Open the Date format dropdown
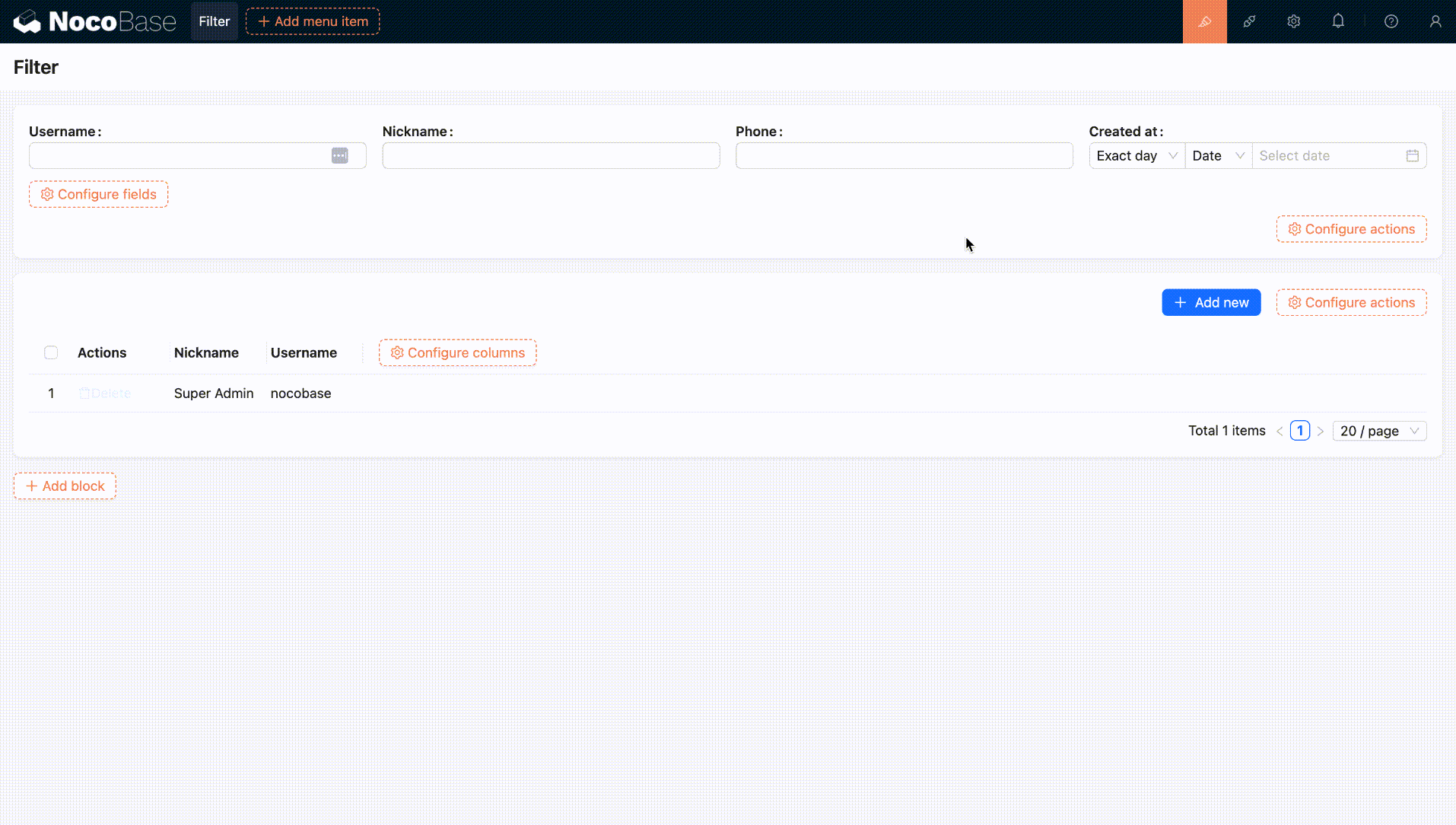The width and height of the screenshot is (1456, 825). pyautogui.click(x=1216, y=155)
